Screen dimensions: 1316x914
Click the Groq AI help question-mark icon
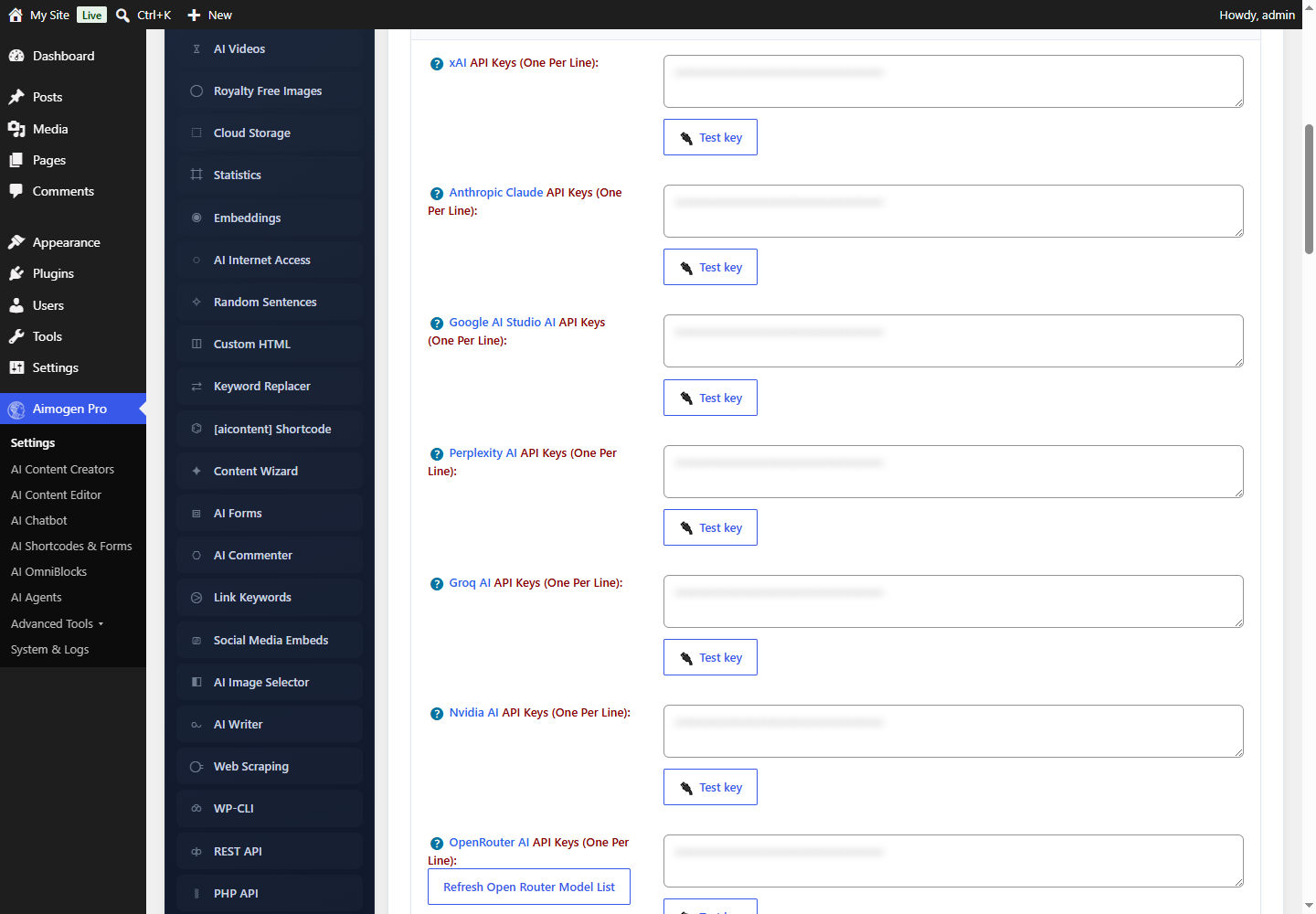pyautogui.click(x=437, y=584)
